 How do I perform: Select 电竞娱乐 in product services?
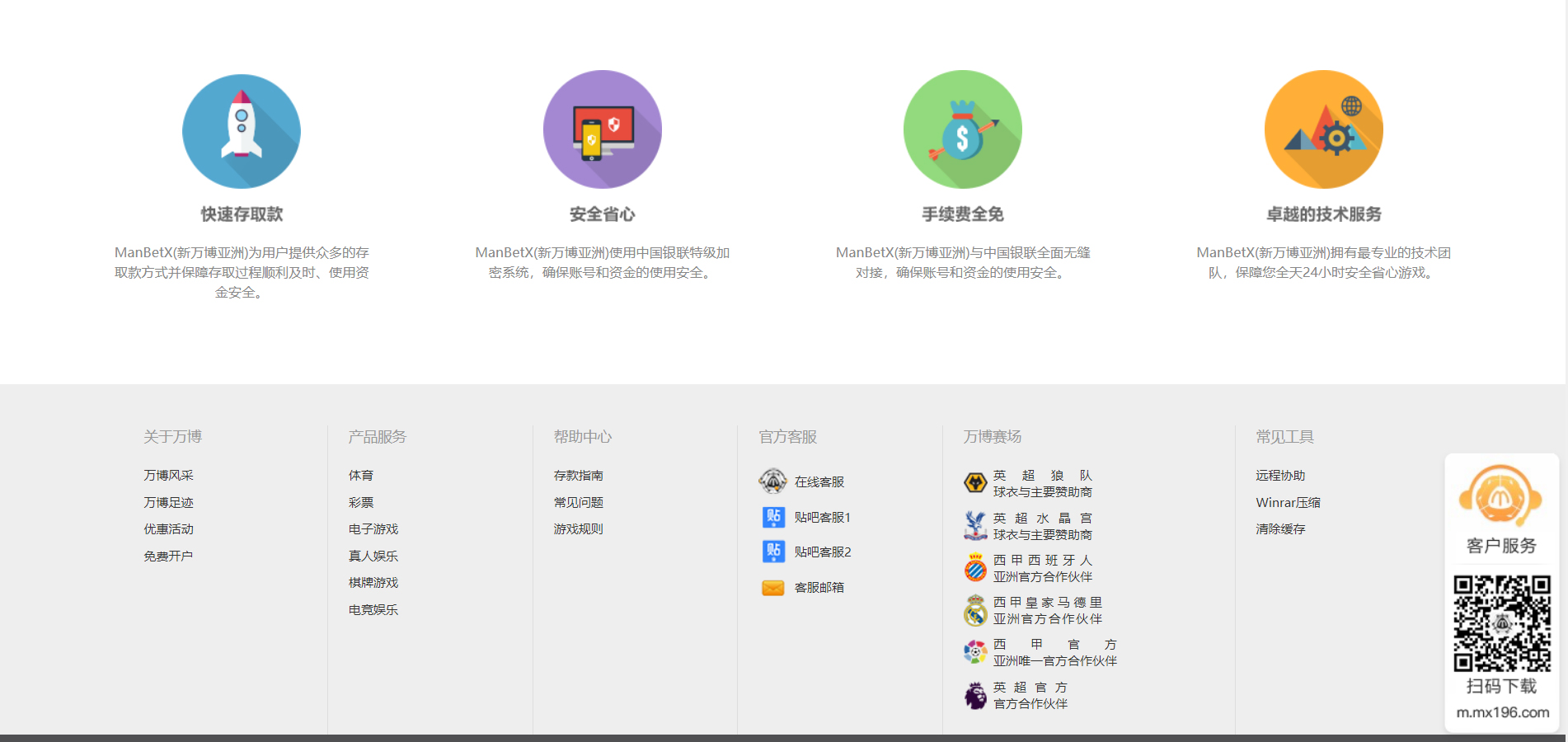coord(373,610)
